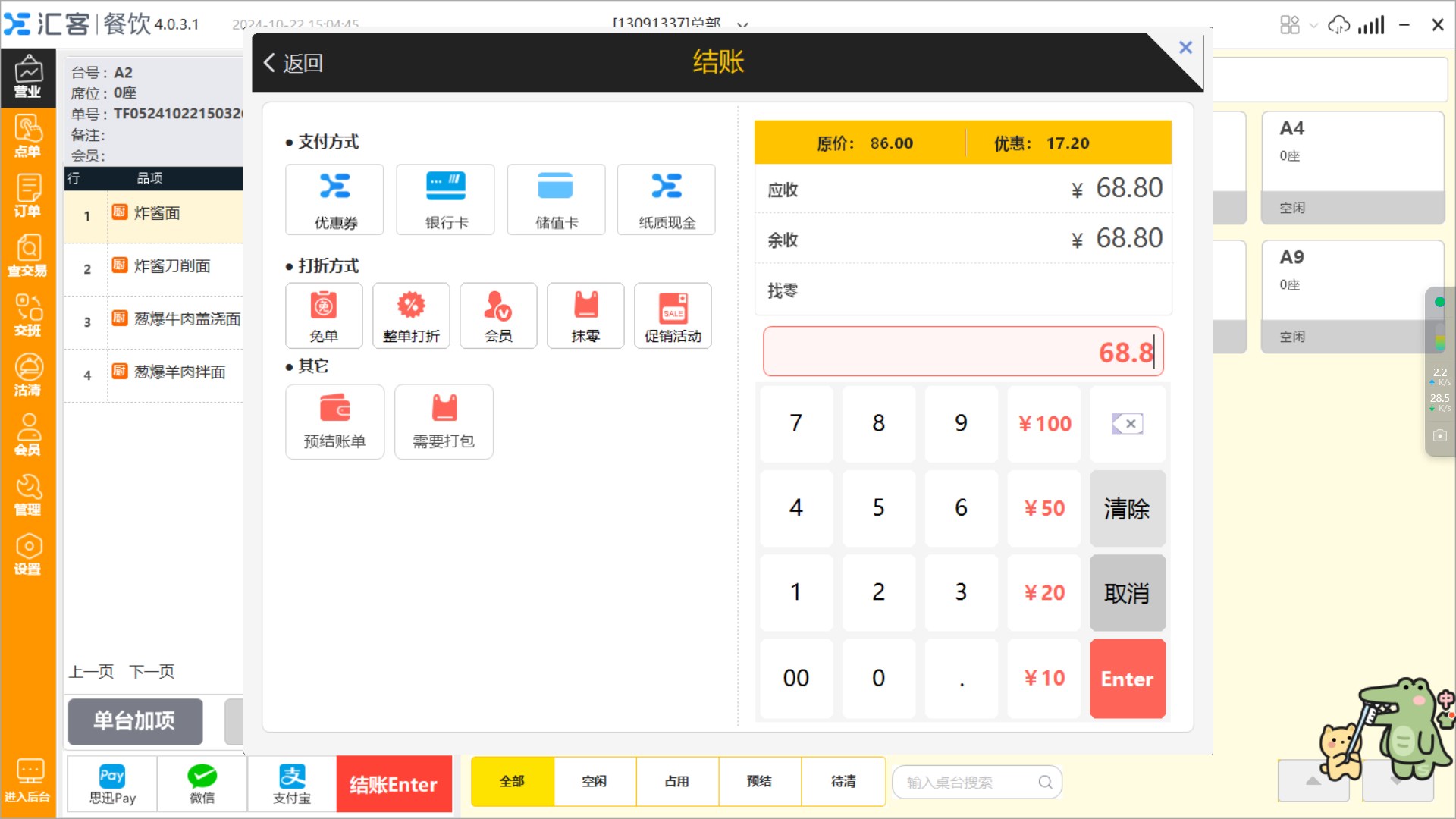The width and height of the screenshot is (1456, 819).
Task: Add quick amount ¥100
Action: click(x=1043, y=423)
